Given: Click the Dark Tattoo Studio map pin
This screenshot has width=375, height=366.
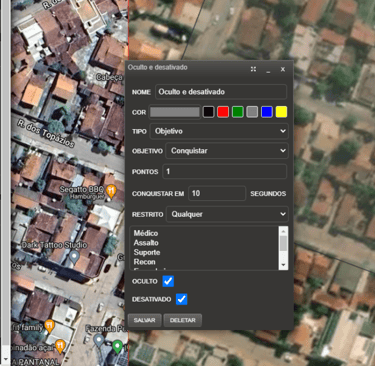Looking at the screenshot, I should click(74, 257).
